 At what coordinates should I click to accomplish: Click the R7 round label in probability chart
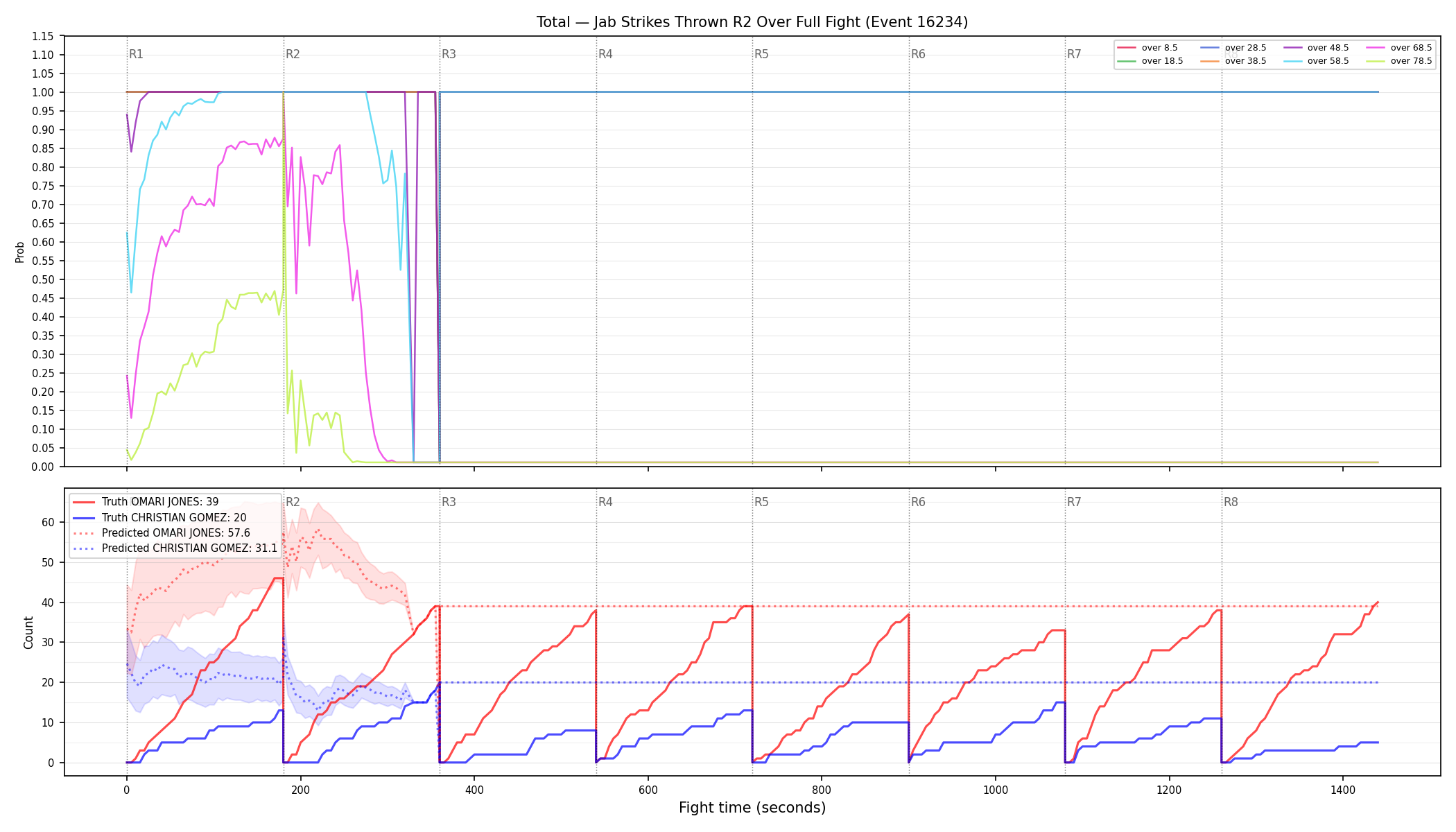[1074, 54]
